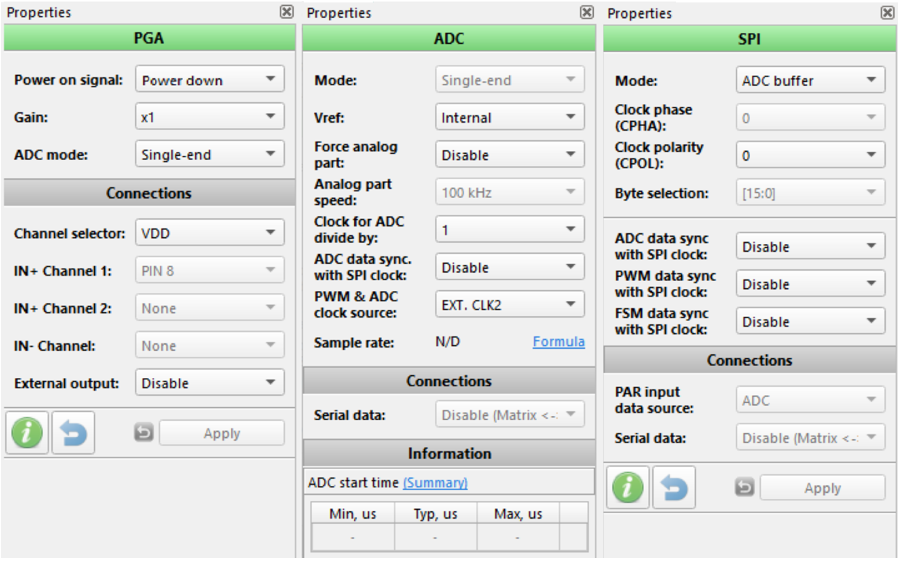
Task: Open the External output dropdown in PGA
Action: pos(210,382)
